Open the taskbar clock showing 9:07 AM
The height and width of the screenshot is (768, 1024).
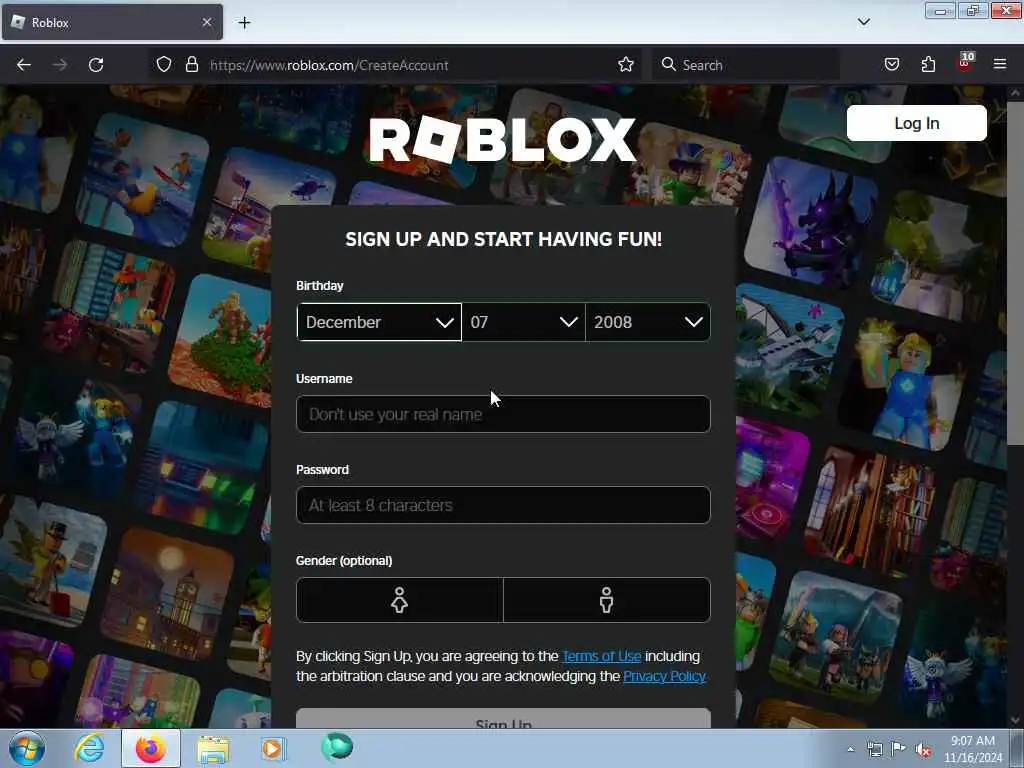click(972, 749)
